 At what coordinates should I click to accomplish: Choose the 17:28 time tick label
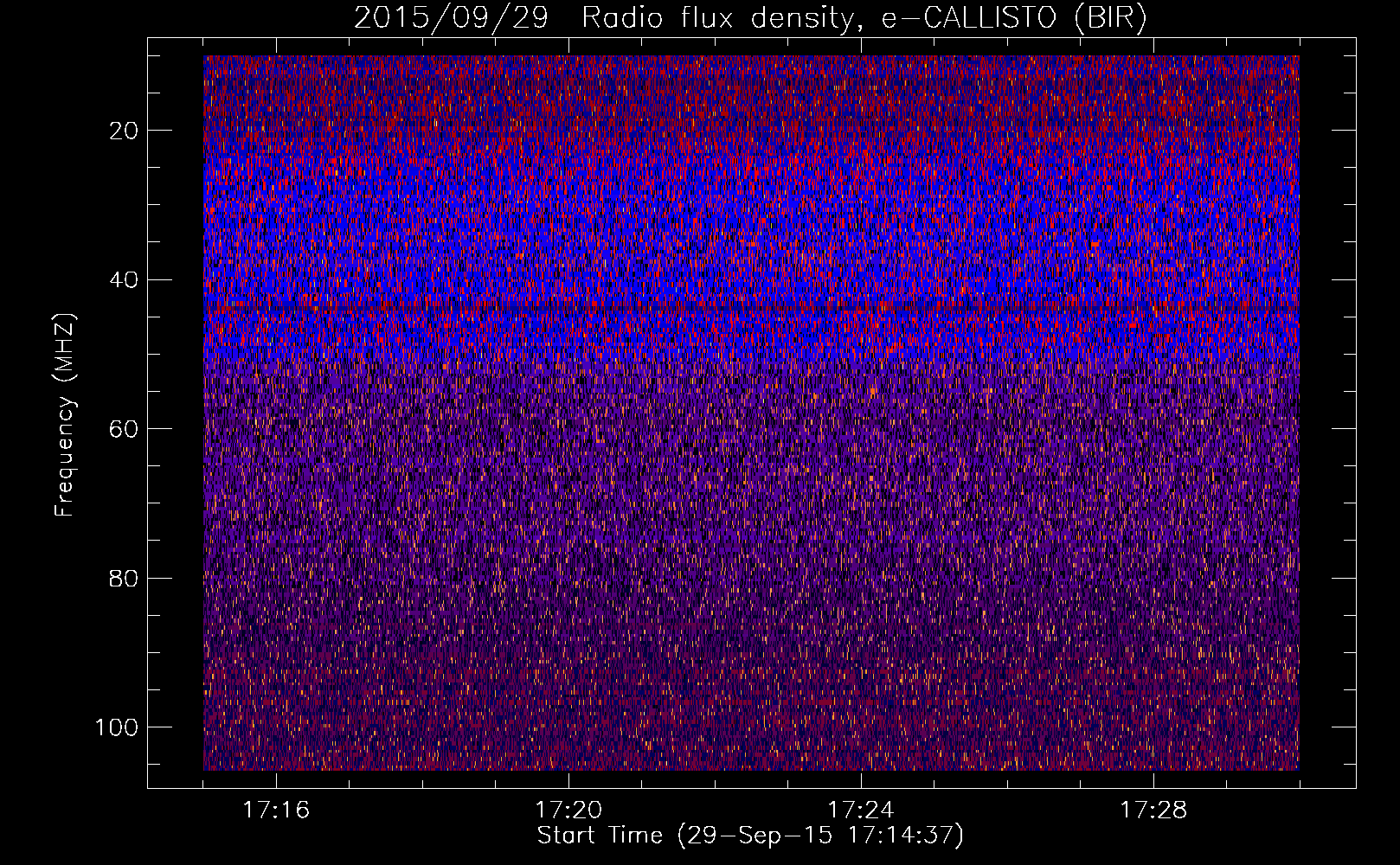1153,811
